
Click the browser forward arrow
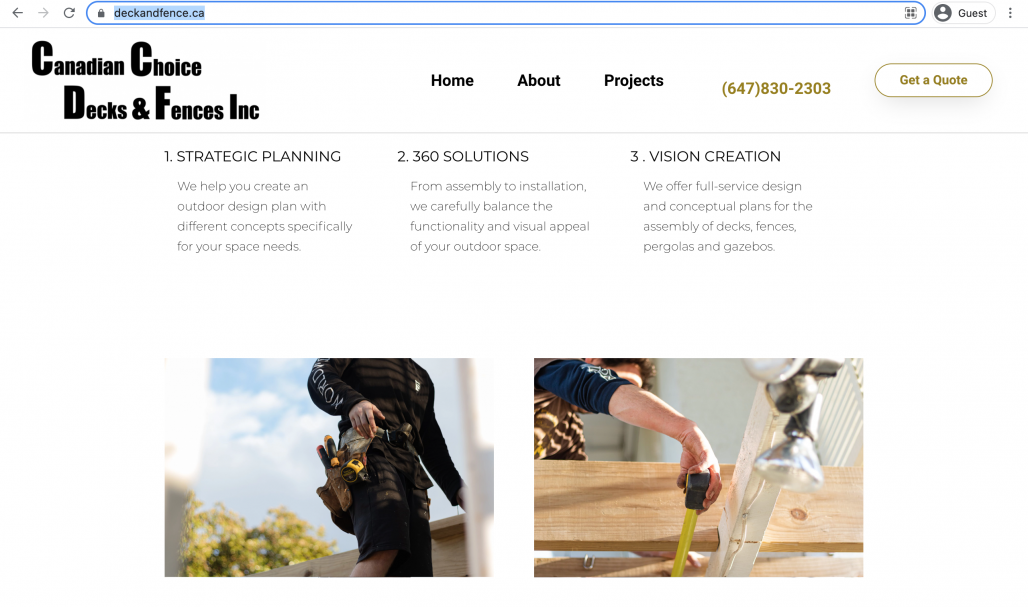[43, 12]
